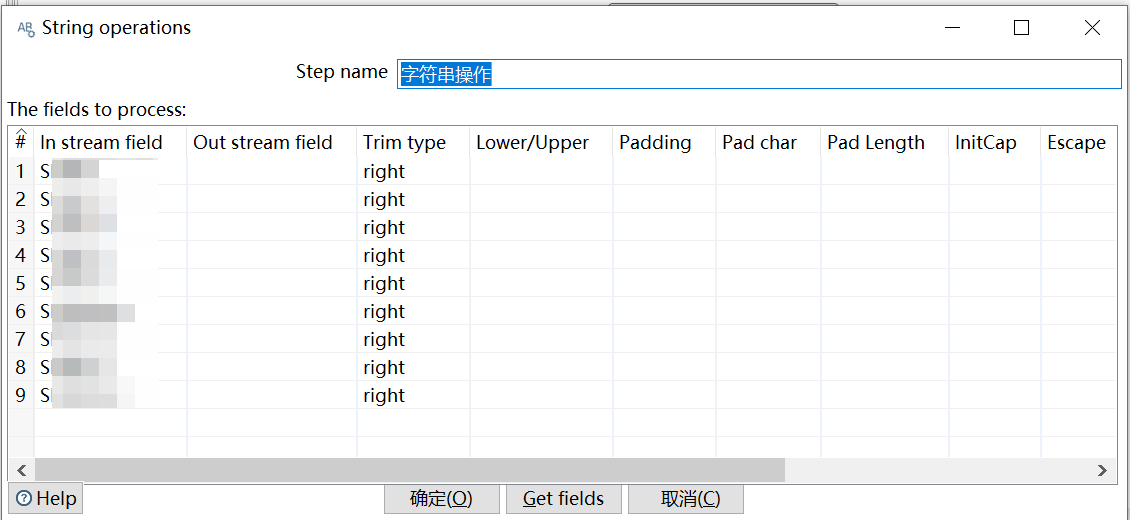This screenshot has height=520, width=1130.
Task: Click the Trim type column header
Action: coord(413,143)
